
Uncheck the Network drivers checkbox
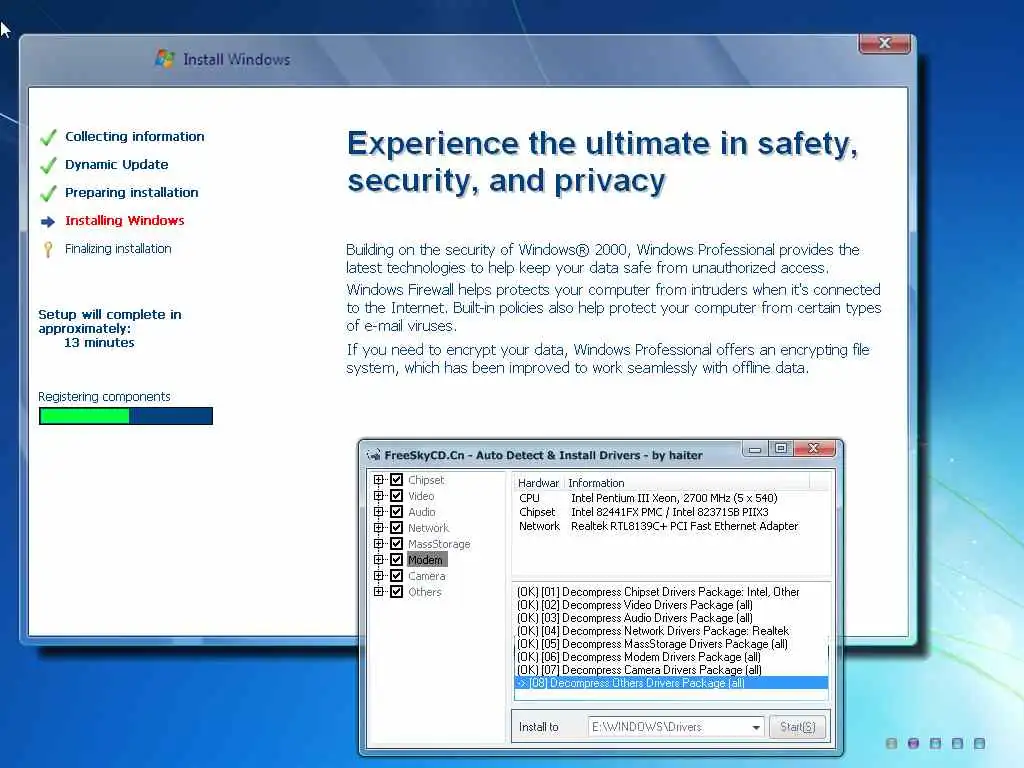point(396,528)
